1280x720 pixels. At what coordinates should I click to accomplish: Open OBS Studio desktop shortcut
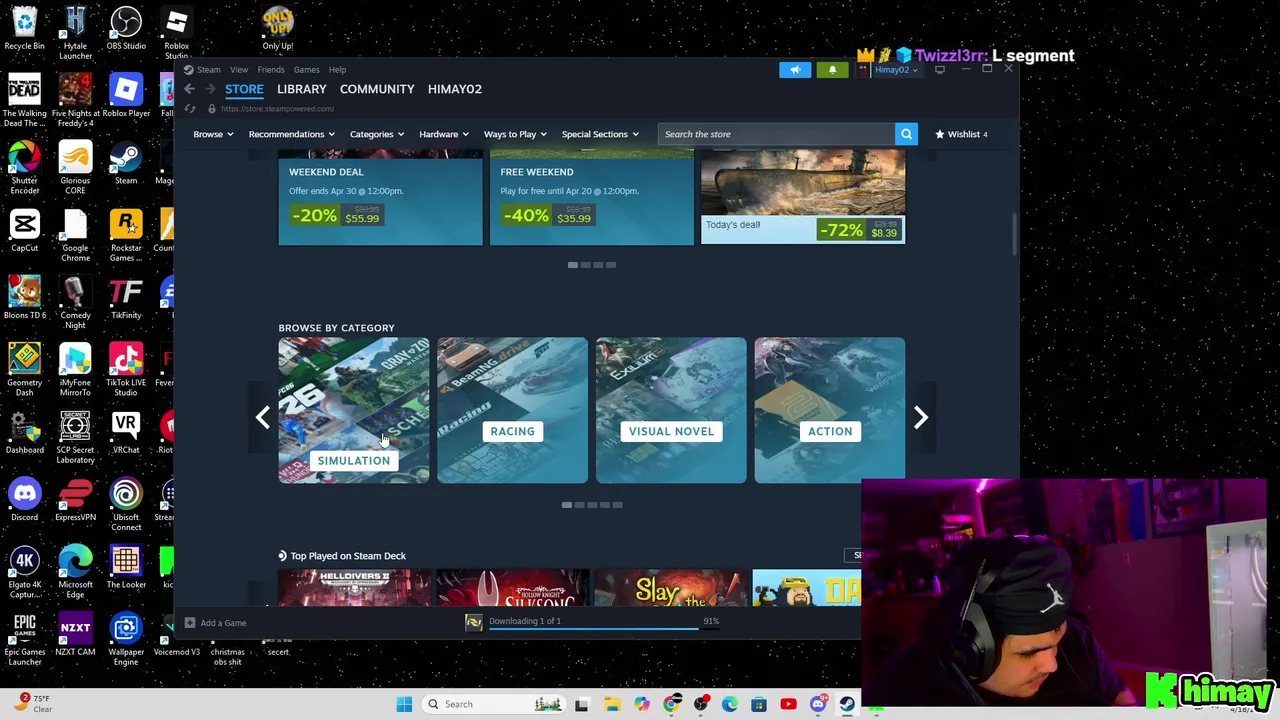click(126, 29)
